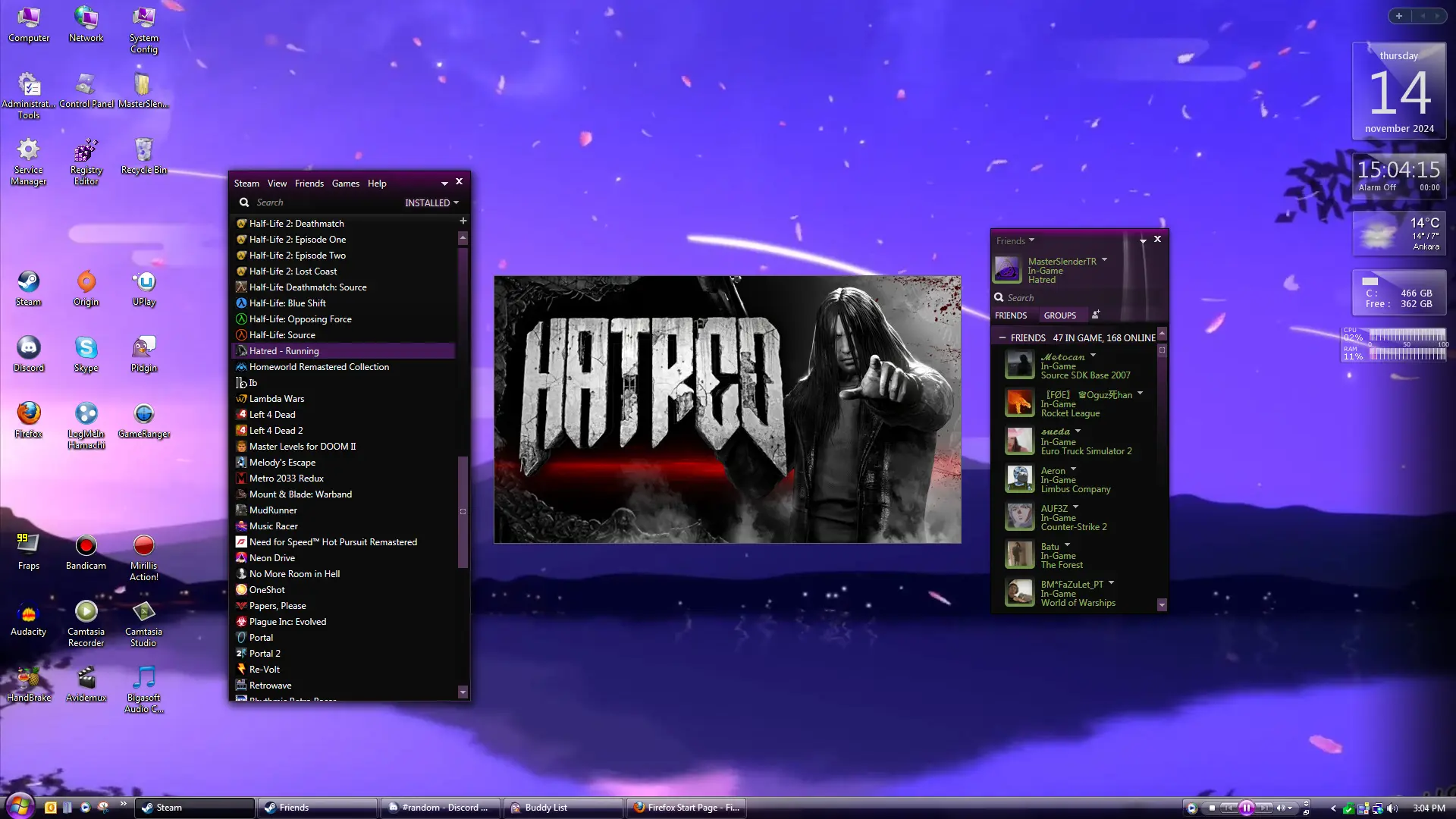Click the Steam library search magnifier icon
Screen dimensions: 1456x819
click(x=244, y=202)
